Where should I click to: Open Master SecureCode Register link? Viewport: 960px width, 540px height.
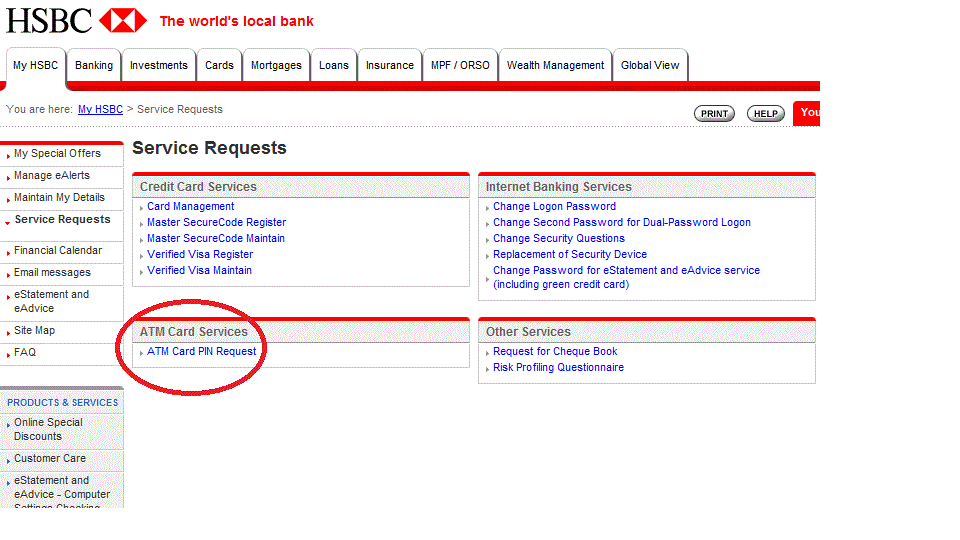[216, 222]
